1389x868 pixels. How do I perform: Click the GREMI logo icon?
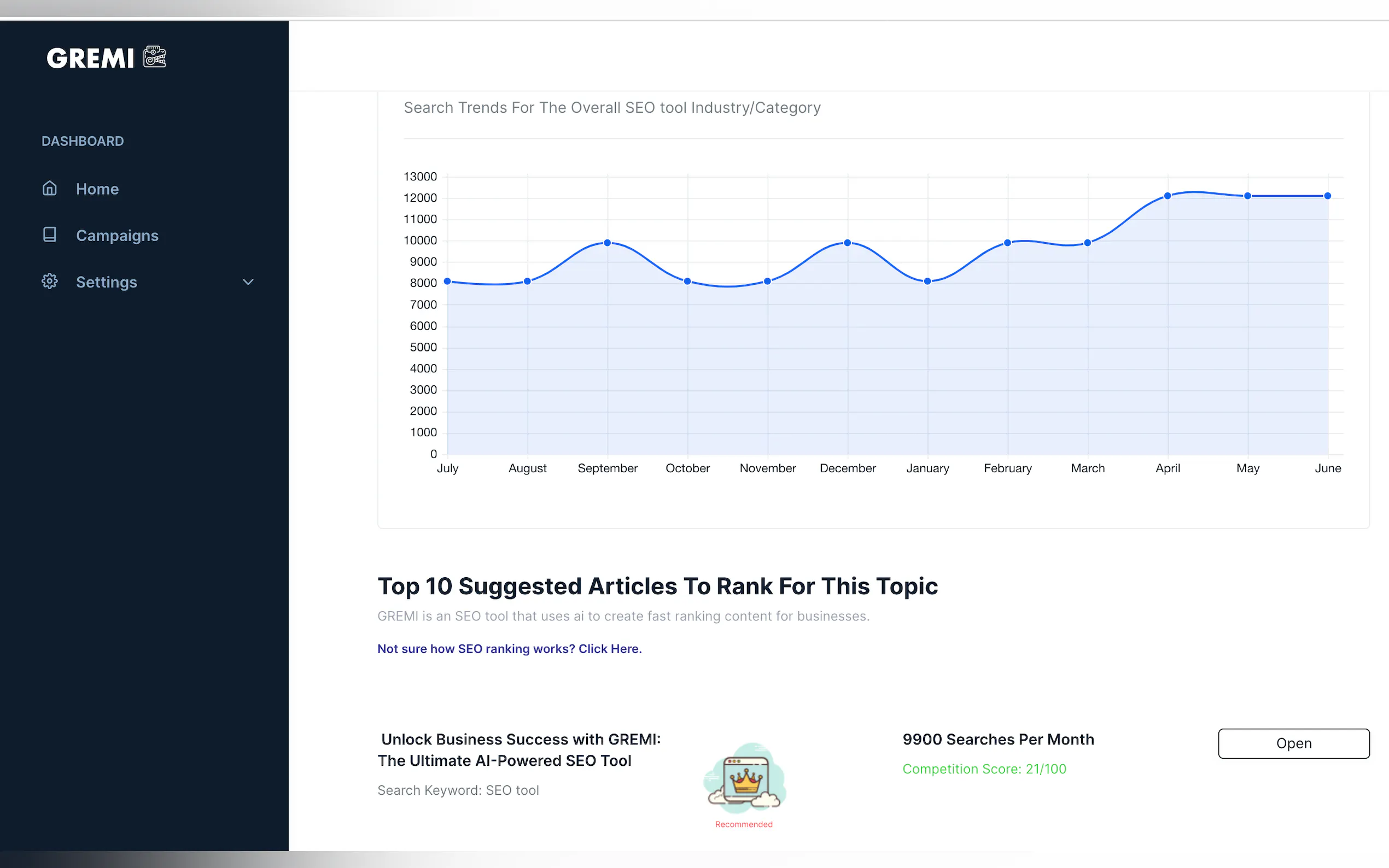(154, 57)
